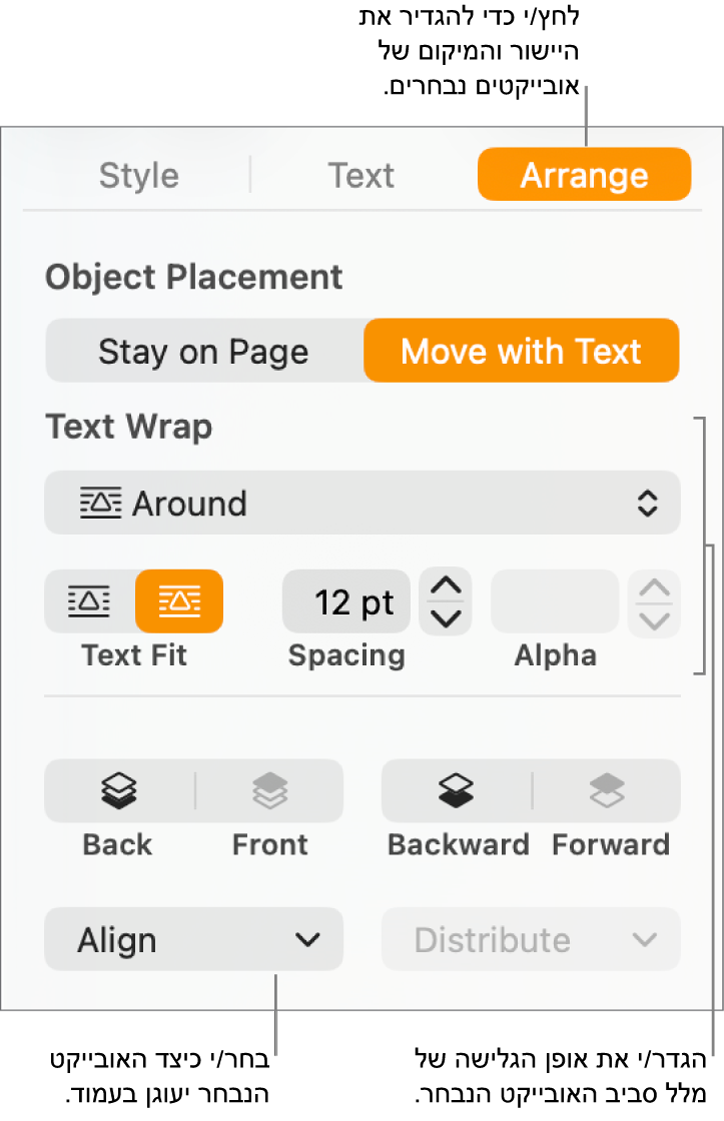Increase Alpha with the up arrow
The width and height of the screenshot is (724, 1121).
(x=654, y=587)
